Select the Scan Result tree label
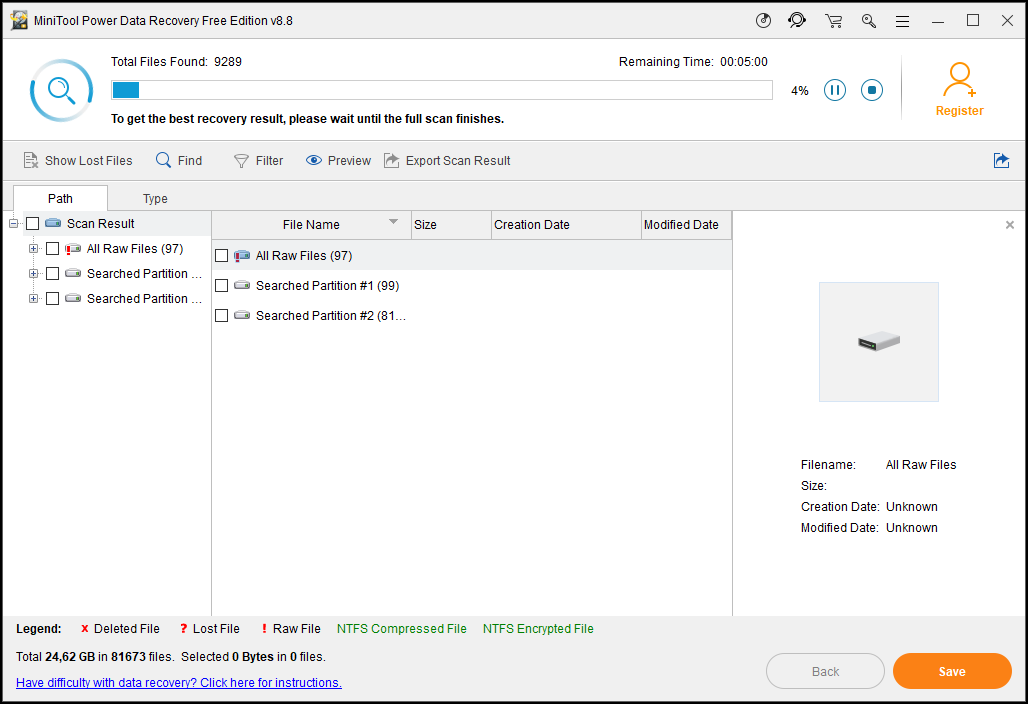 (100, 224)
